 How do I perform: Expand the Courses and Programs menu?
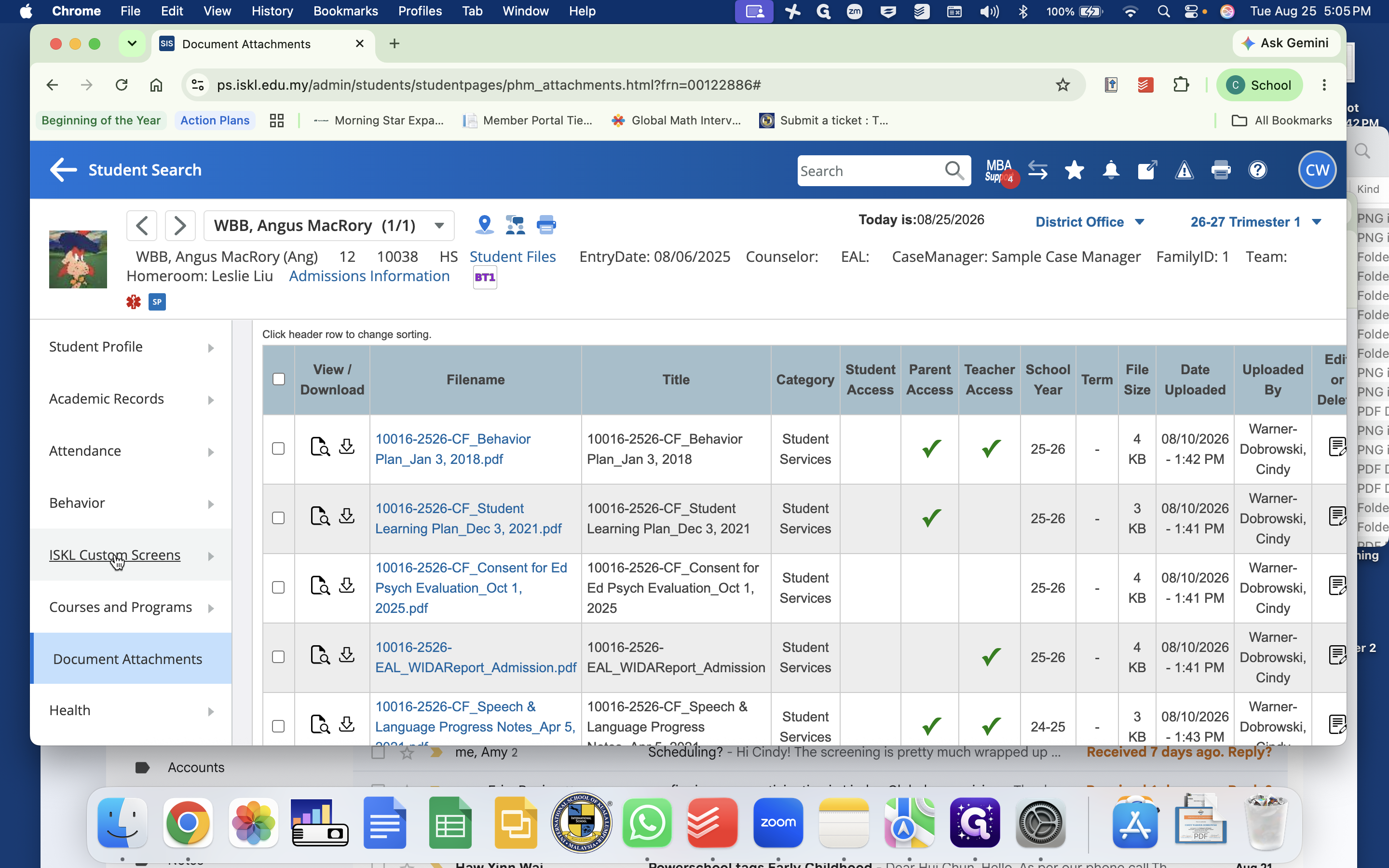pos(132,608)
